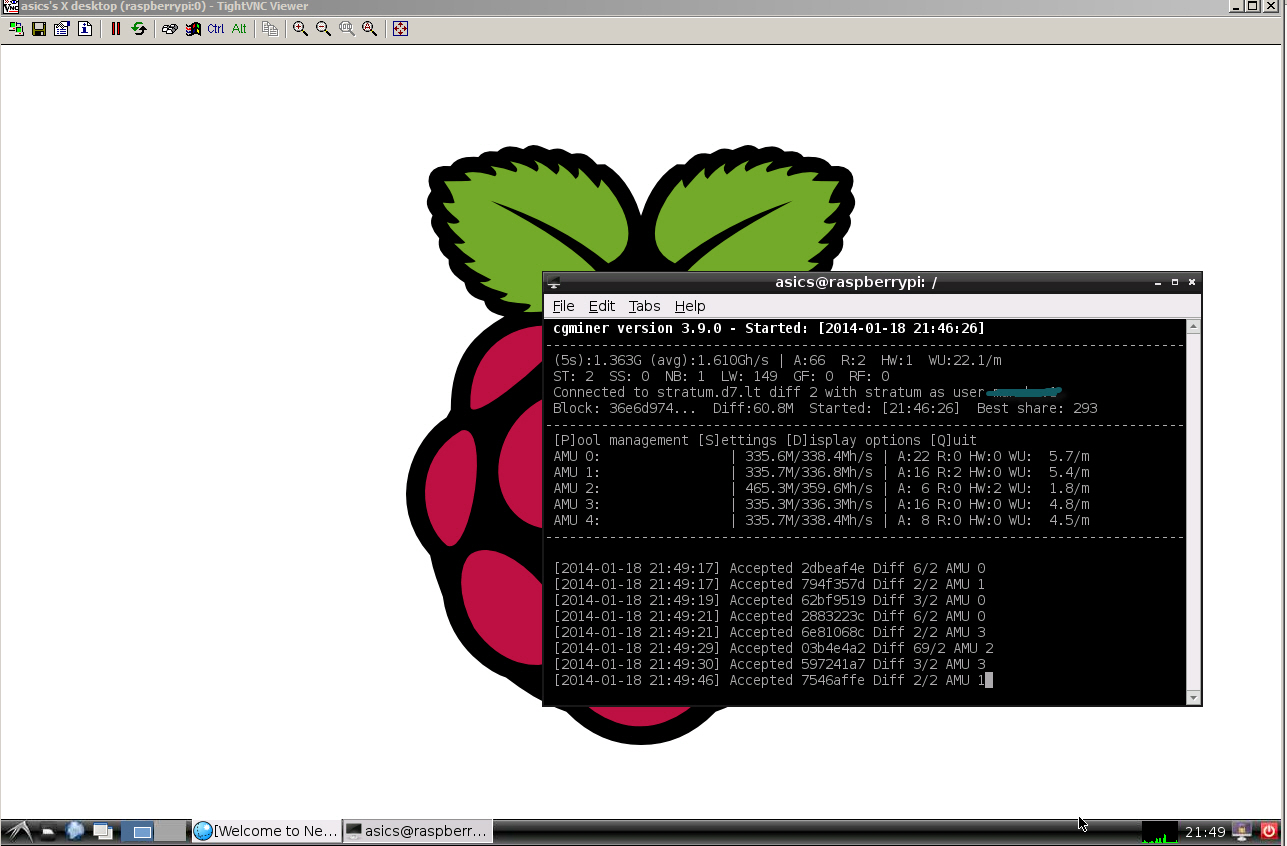
Task: Activate the asics@raspberr... taskbar button
Action: coord(417,831)
